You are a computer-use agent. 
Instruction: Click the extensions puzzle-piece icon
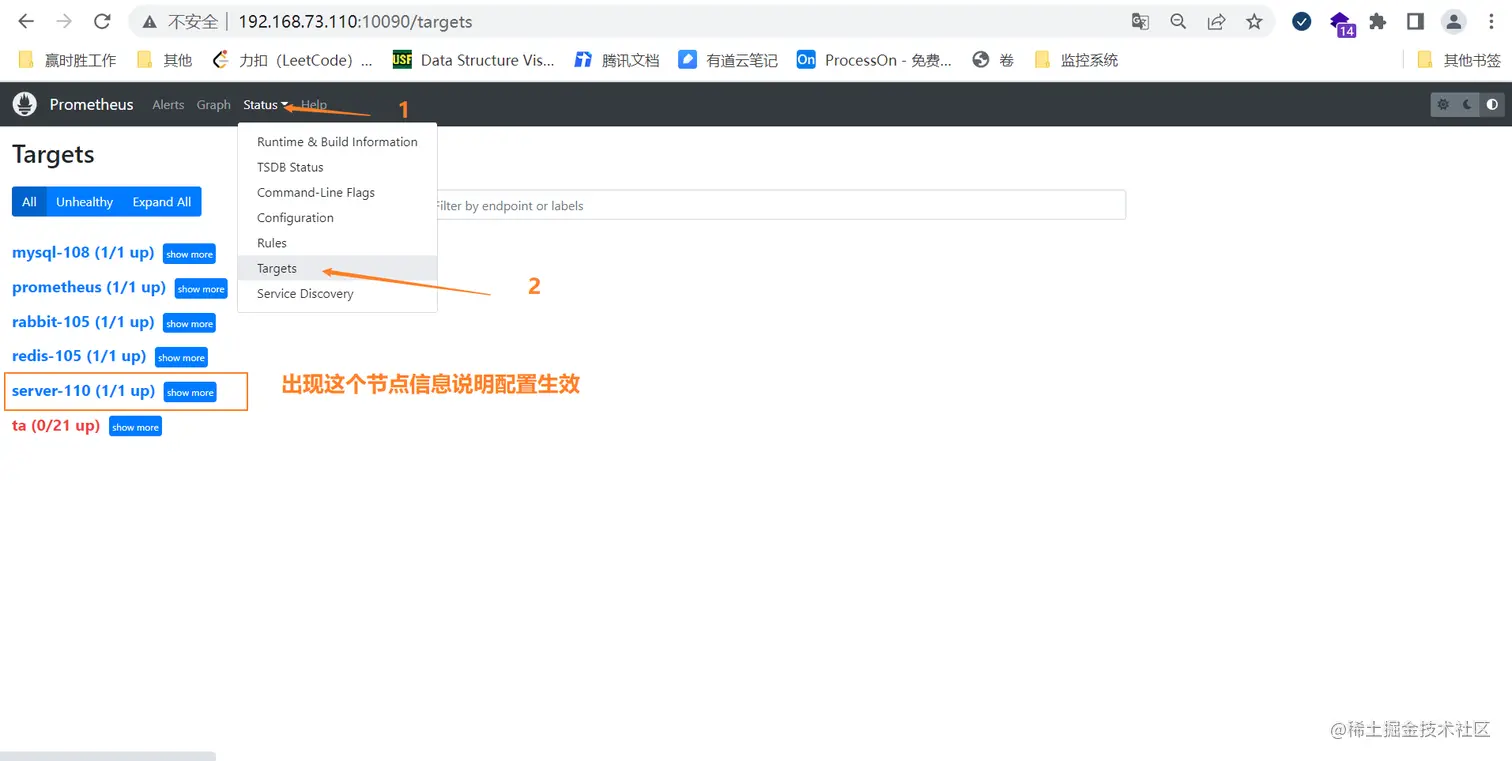1376,21
